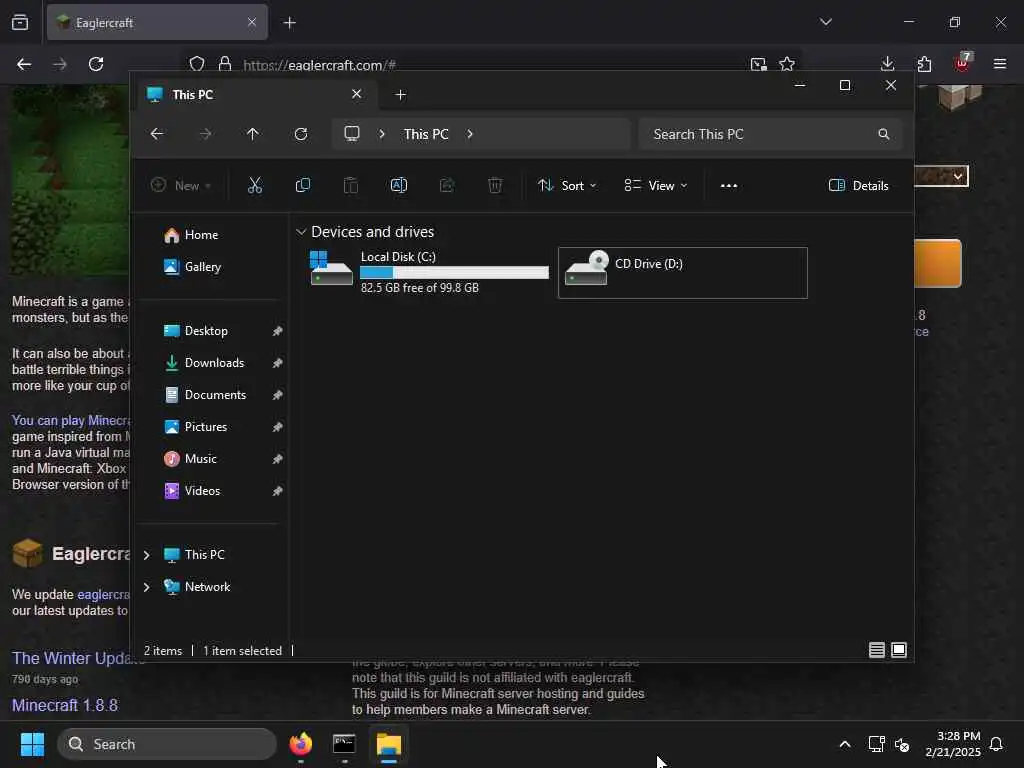
Task: Click the Delete trash icon in toolbar
Action: 495,185
